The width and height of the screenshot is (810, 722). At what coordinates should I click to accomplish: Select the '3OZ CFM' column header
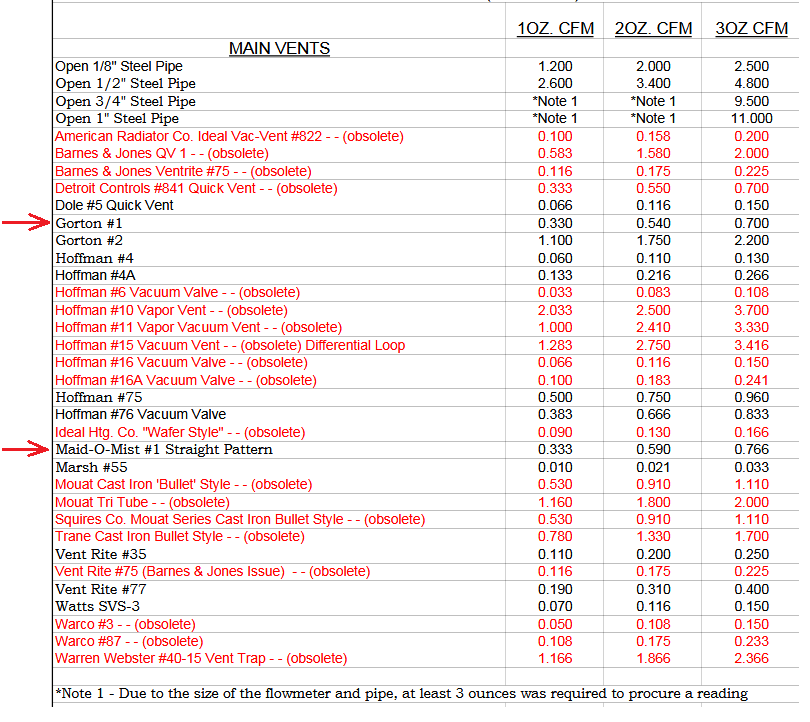click(751, 28)
